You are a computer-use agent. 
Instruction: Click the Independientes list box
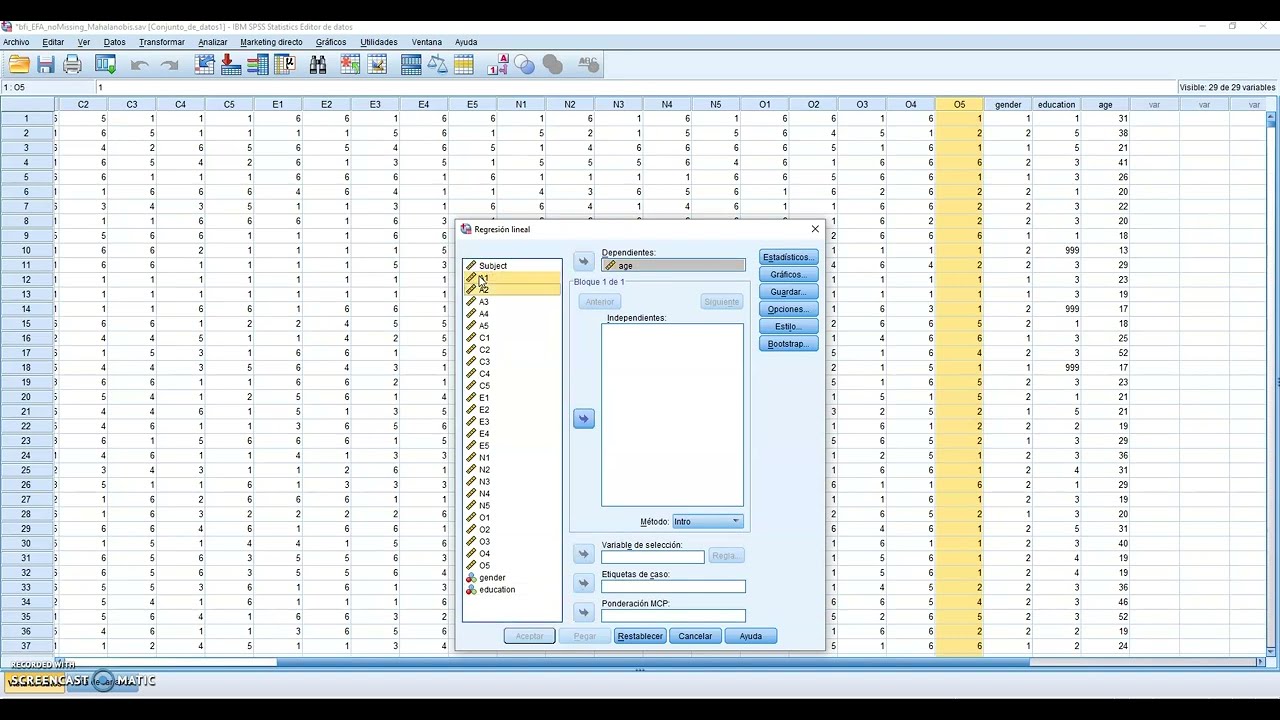tap(673, 415)
